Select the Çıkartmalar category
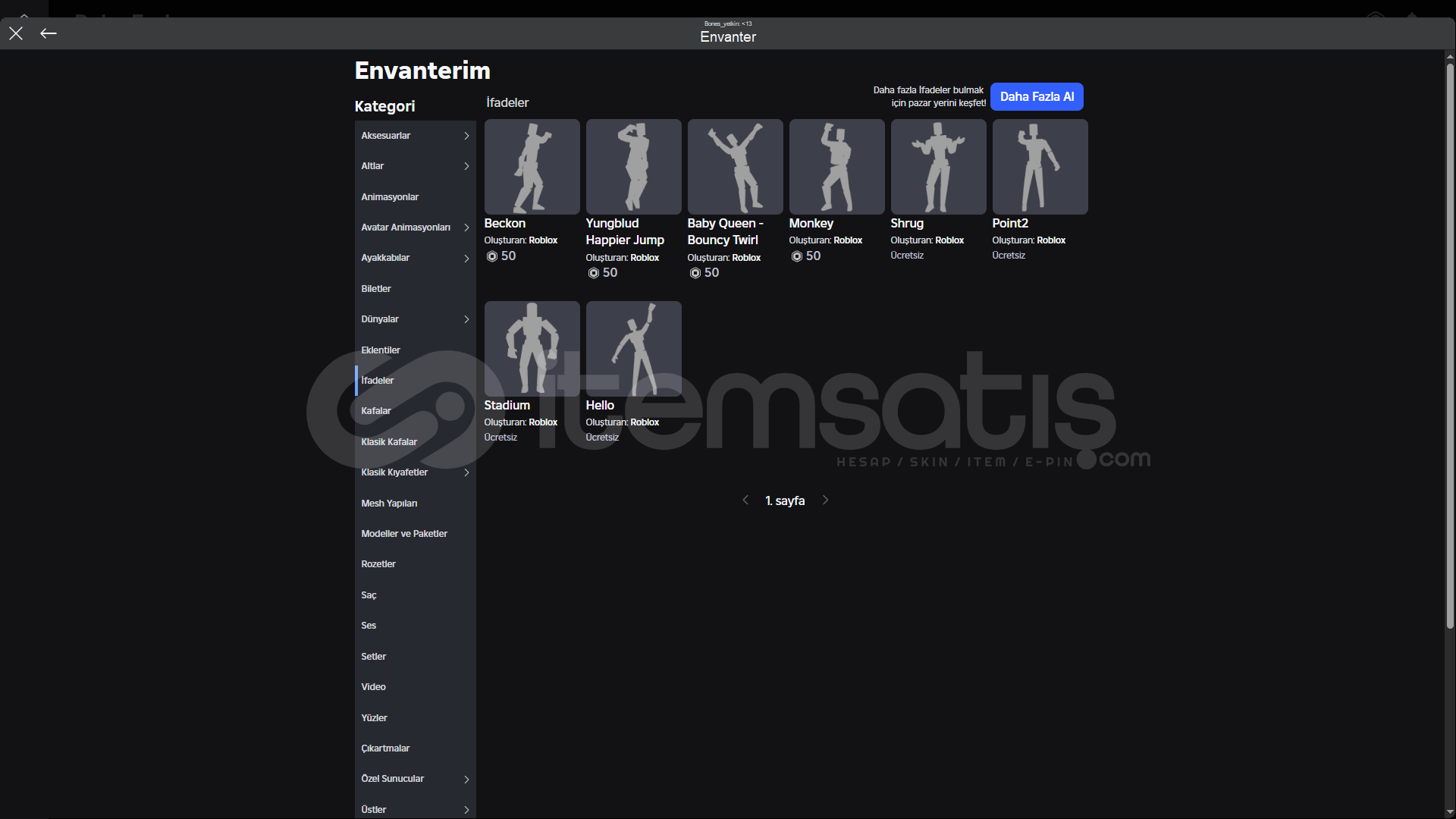 click(x=416, y=748)
